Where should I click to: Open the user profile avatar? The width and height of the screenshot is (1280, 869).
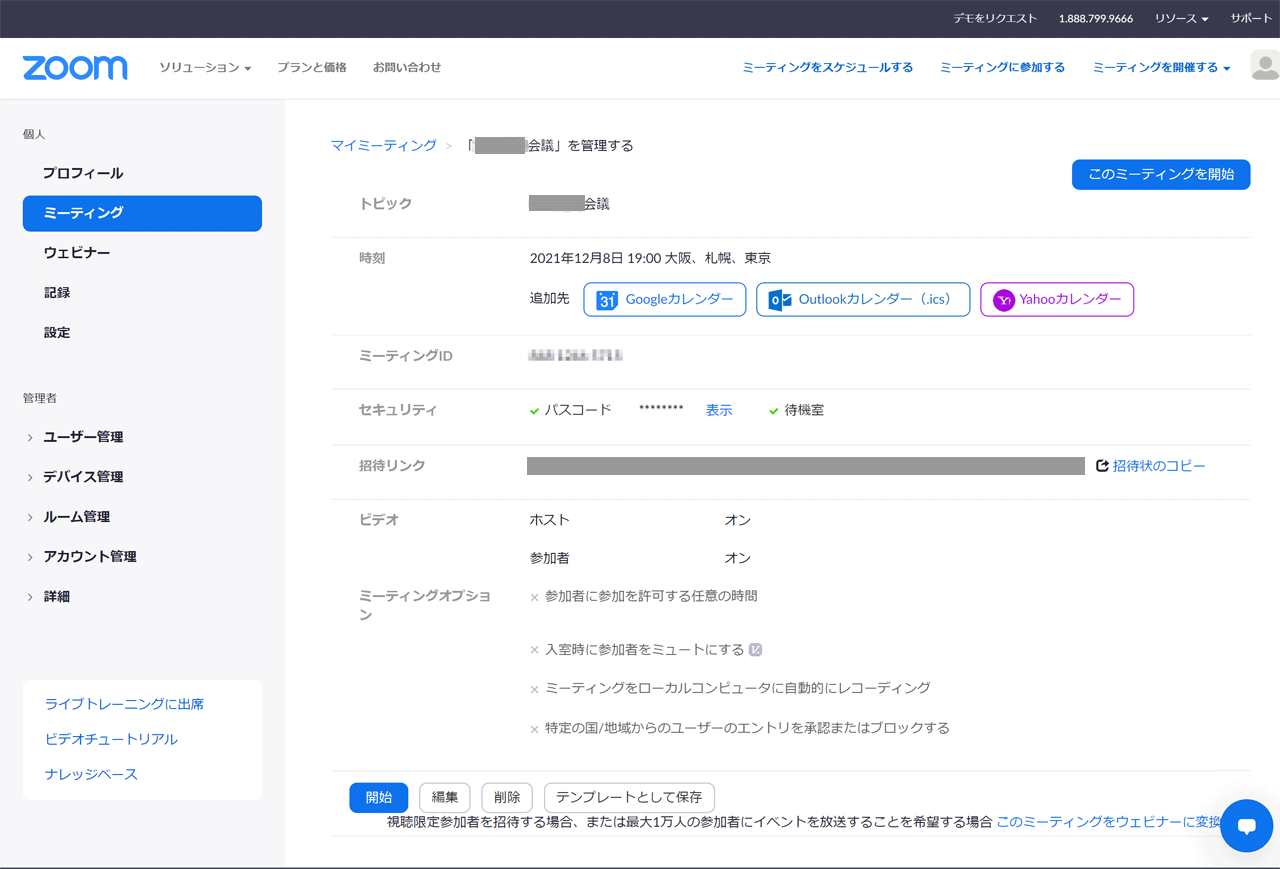click(x=1265, y=67)
